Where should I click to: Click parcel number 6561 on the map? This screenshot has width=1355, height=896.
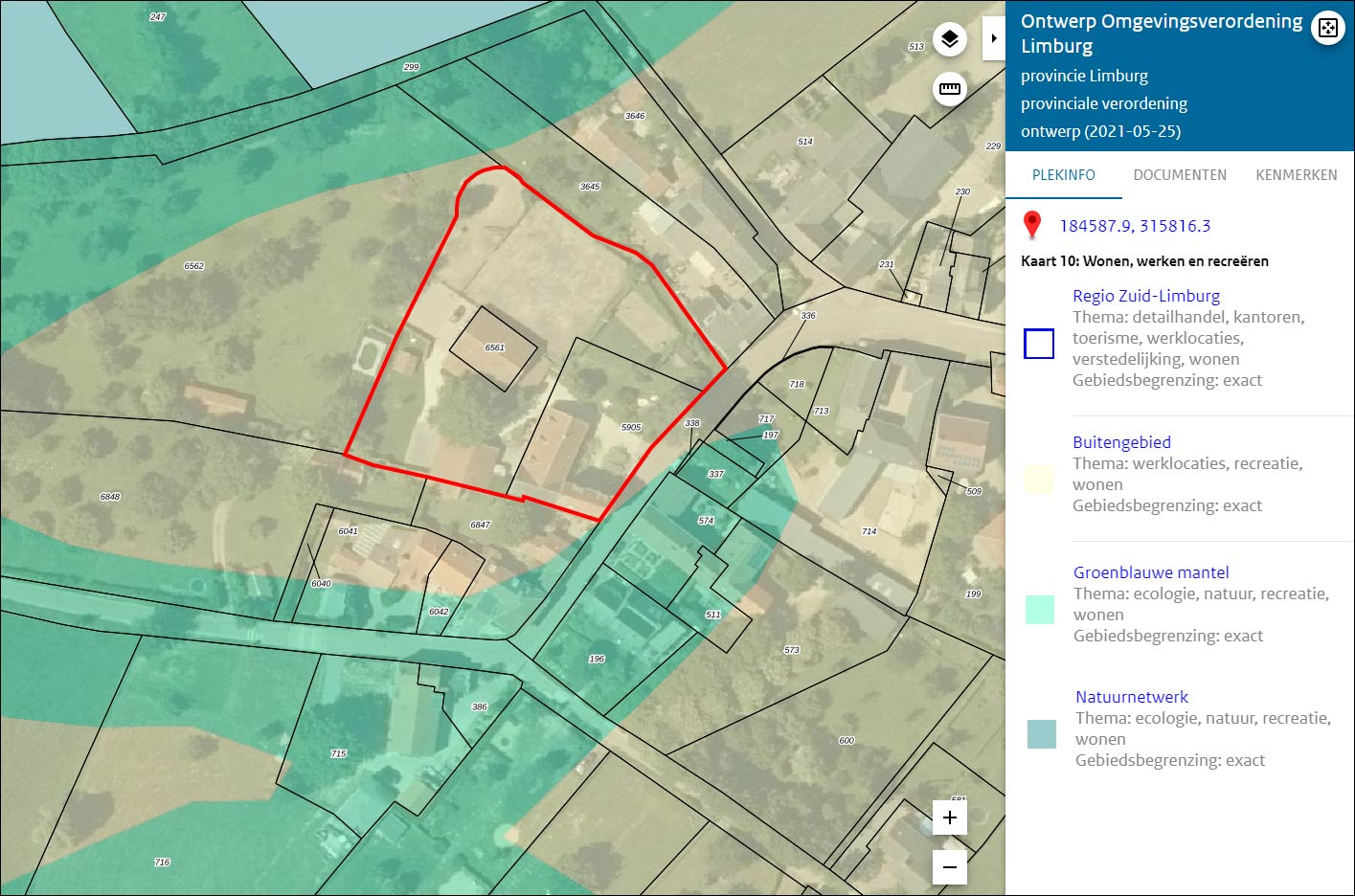[494, 347]
